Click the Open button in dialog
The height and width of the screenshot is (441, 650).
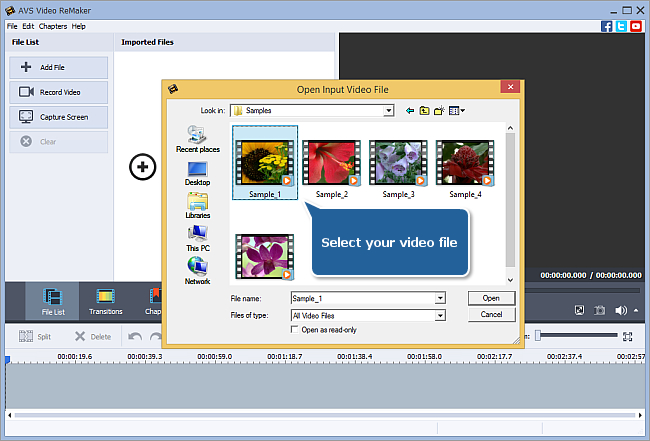pyautogui.click(x=491, y=298)
